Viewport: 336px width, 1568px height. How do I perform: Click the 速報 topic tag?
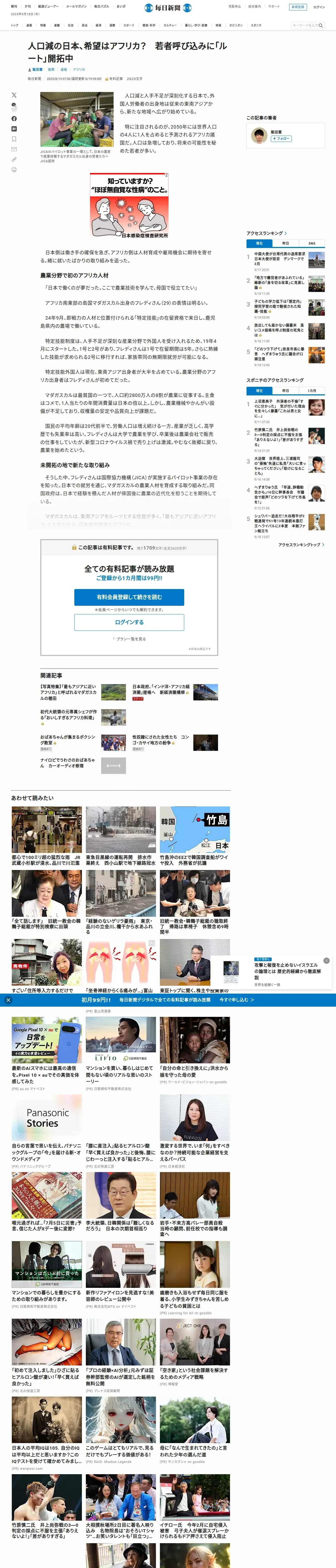(64, 70)
